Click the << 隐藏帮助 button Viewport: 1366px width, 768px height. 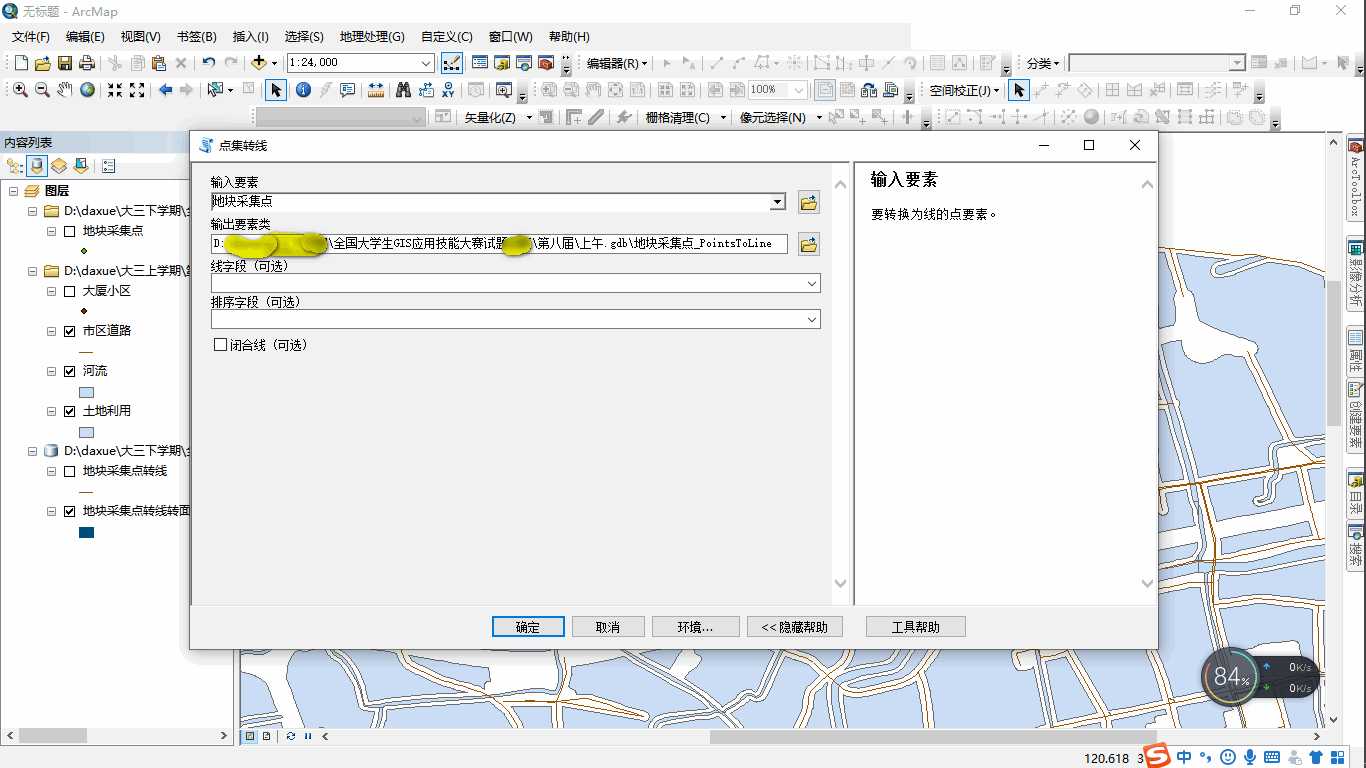pyautogui.click(x=795, y=627)
